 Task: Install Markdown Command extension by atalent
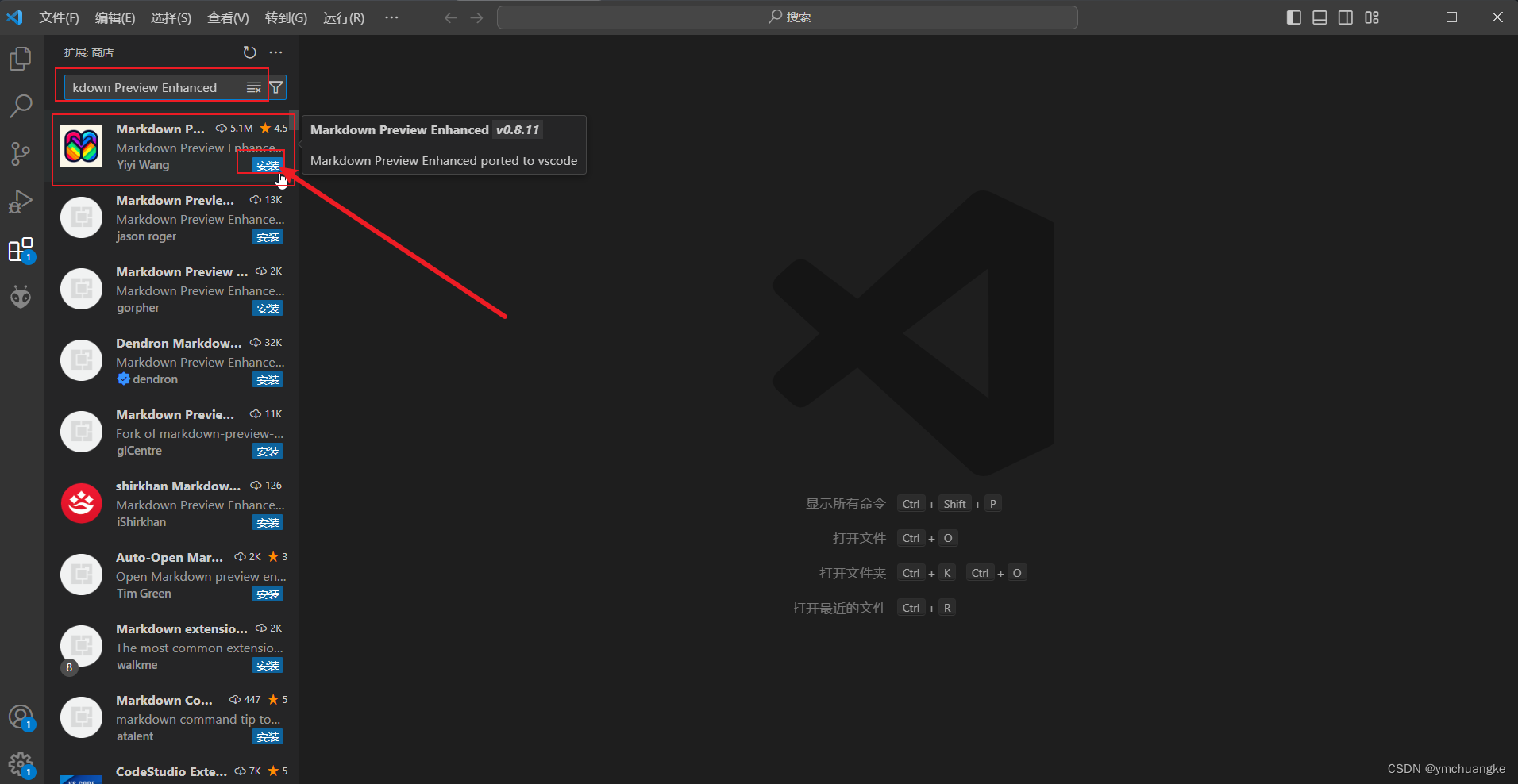pos(268,736)
